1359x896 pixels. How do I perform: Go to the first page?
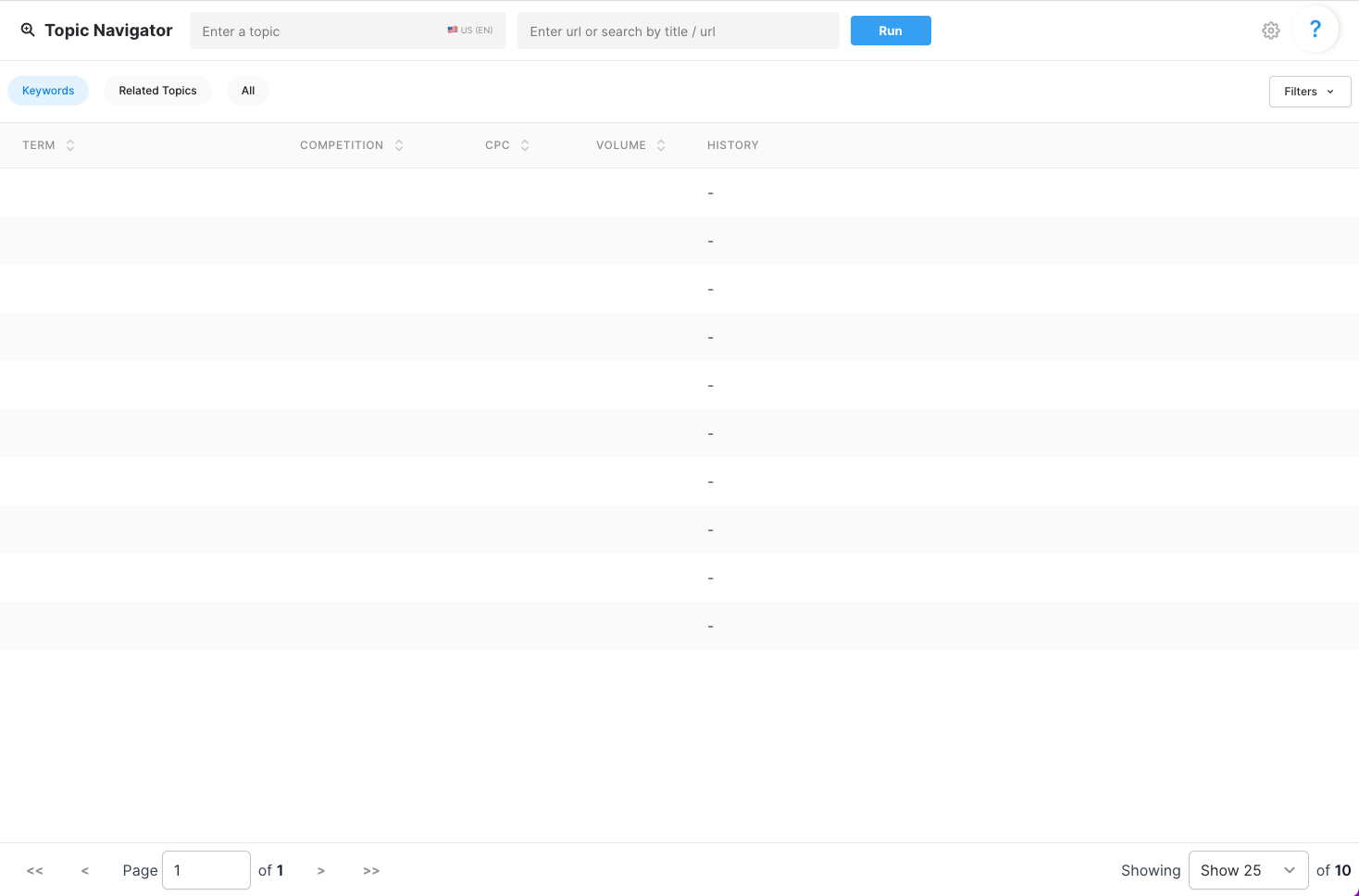pos(35,871)
